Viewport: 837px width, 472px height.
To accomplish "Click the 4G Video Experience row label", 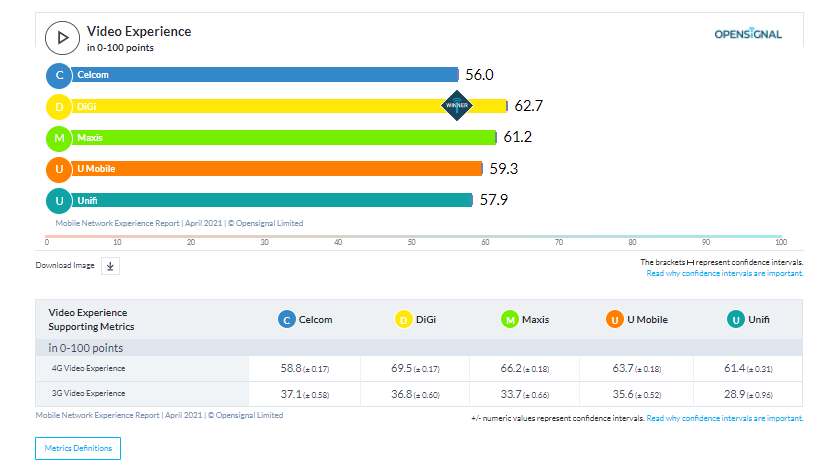I will click(87, 369).
